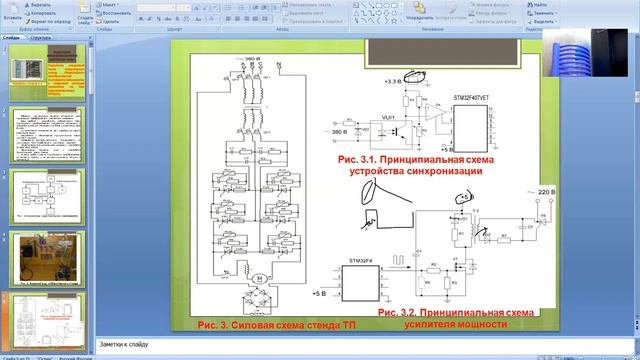Justify text alignment

255,19
